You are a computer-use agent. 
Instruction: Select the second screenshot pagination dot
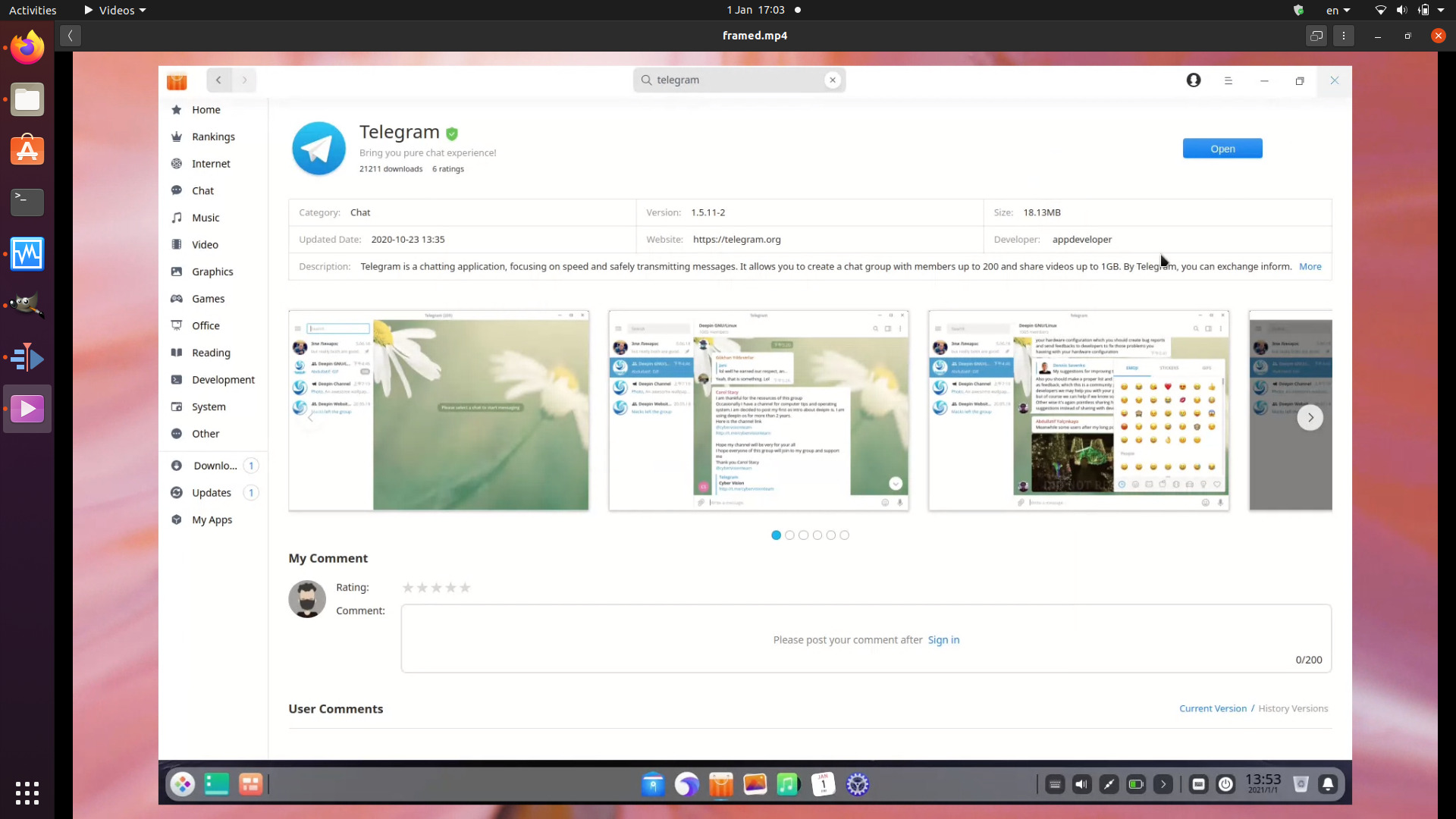[x=789, y=535]
